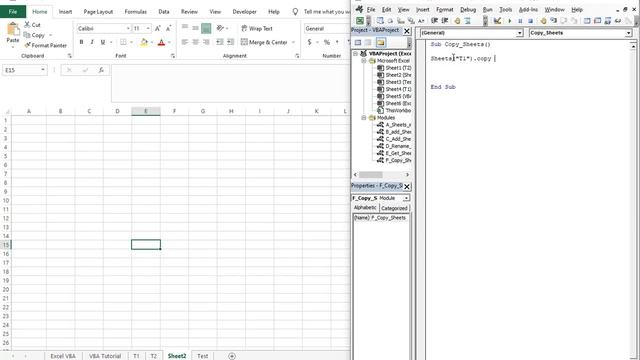The height and width of the screenshot is (360, 640).
Task: Select column E header
Action: pyautogui.click(x=146, y=111)
